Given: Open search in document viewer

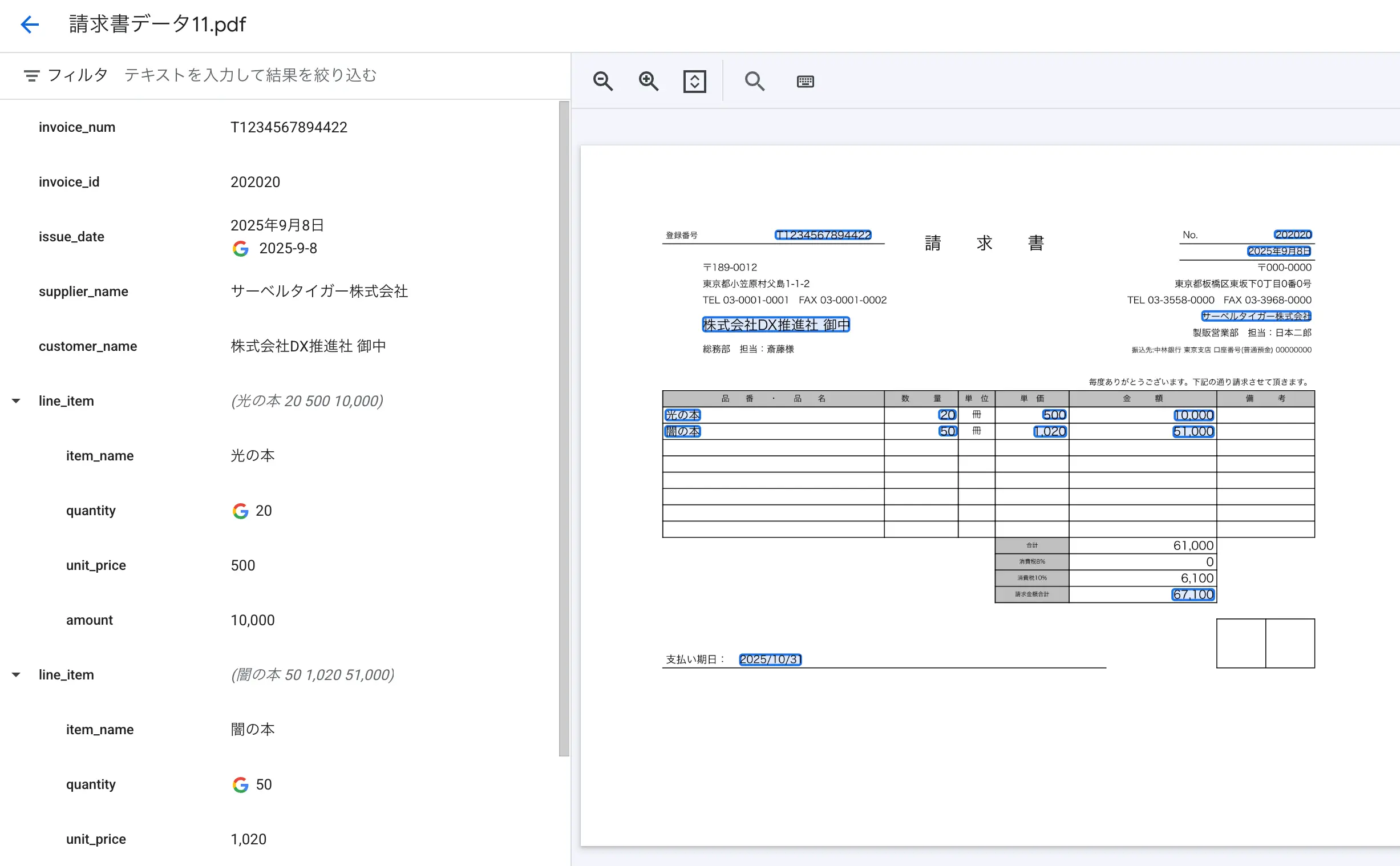Looking at the screenshot, I should click(754, 82).
